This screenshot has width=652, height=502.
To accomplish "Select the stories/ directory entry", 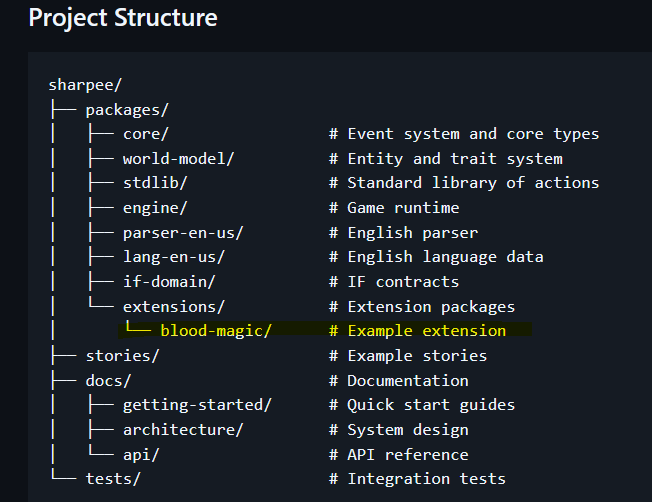I will point(122,356).
